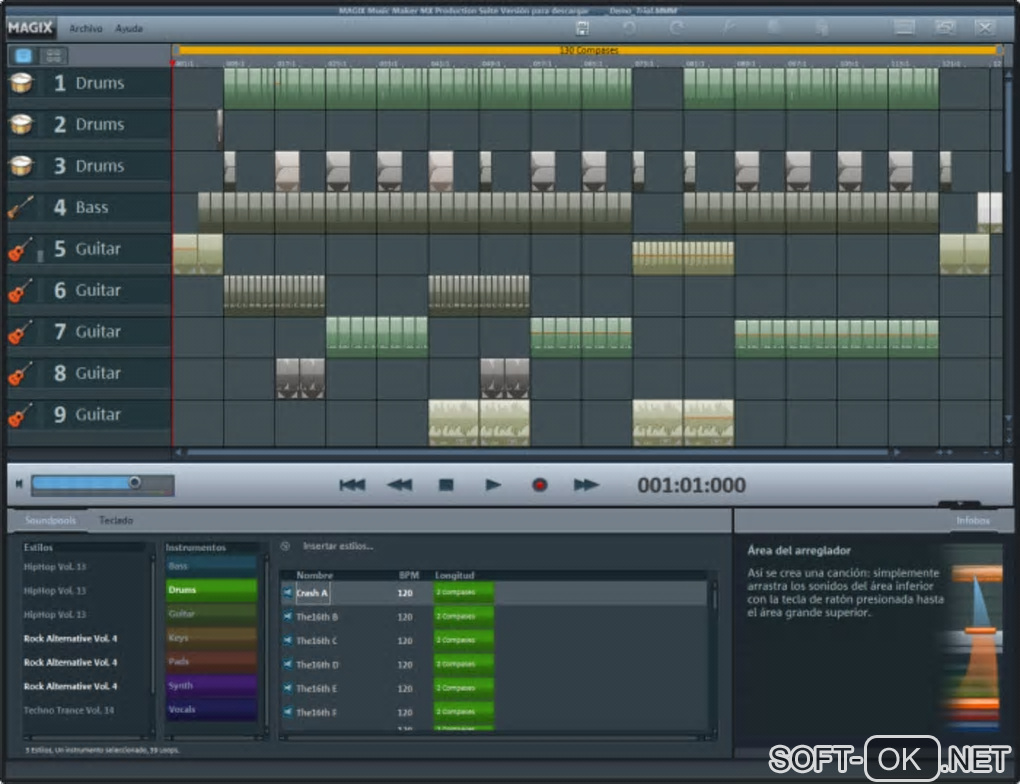Start playback with the play button
This screenshot has height=784, width=1020.
coord(493,485)
